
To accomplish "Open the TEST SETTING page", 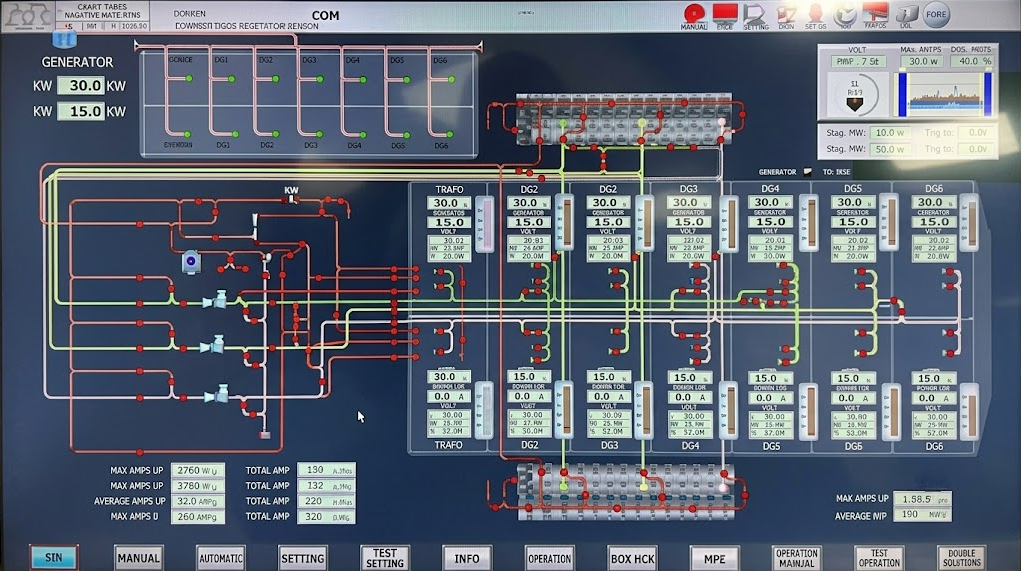I will pyautogui.click(x=385, y=558).
